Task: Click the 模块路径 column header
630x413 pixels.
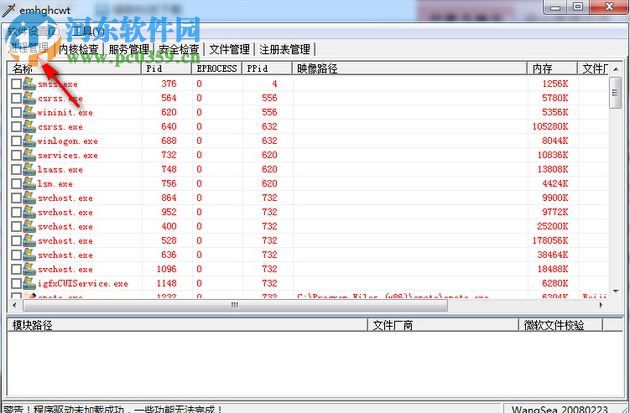Action: pos(188,325)
